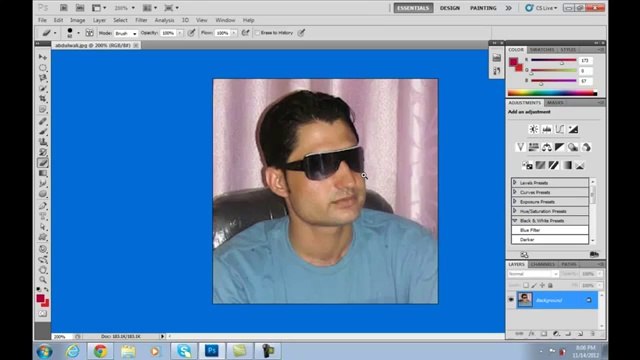Add a Vibrance adjustment
The width and height of the screenshot is (640, 360).
(x=520, y=147)
